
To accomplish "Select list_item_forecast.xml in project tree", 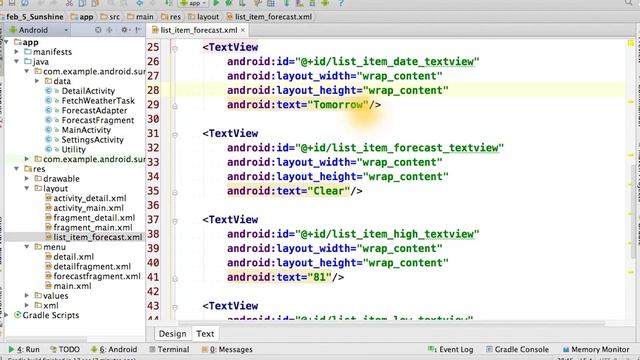I will (98, 237).
